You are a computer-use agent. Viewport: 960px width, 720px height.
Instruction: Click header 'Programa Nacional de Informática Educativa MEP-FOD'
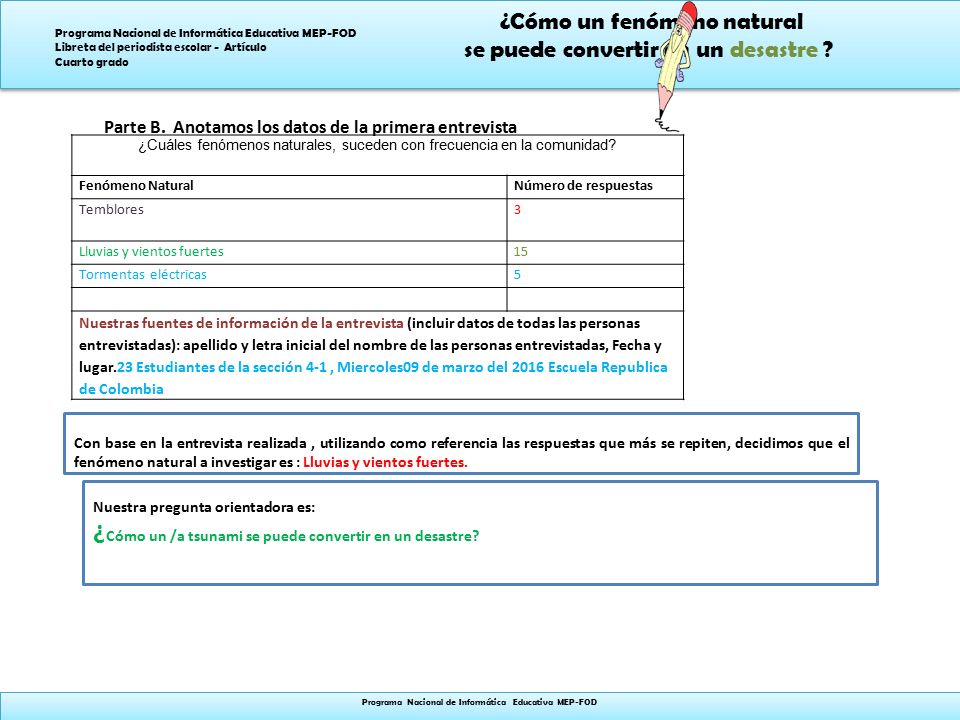click(206, 33)
